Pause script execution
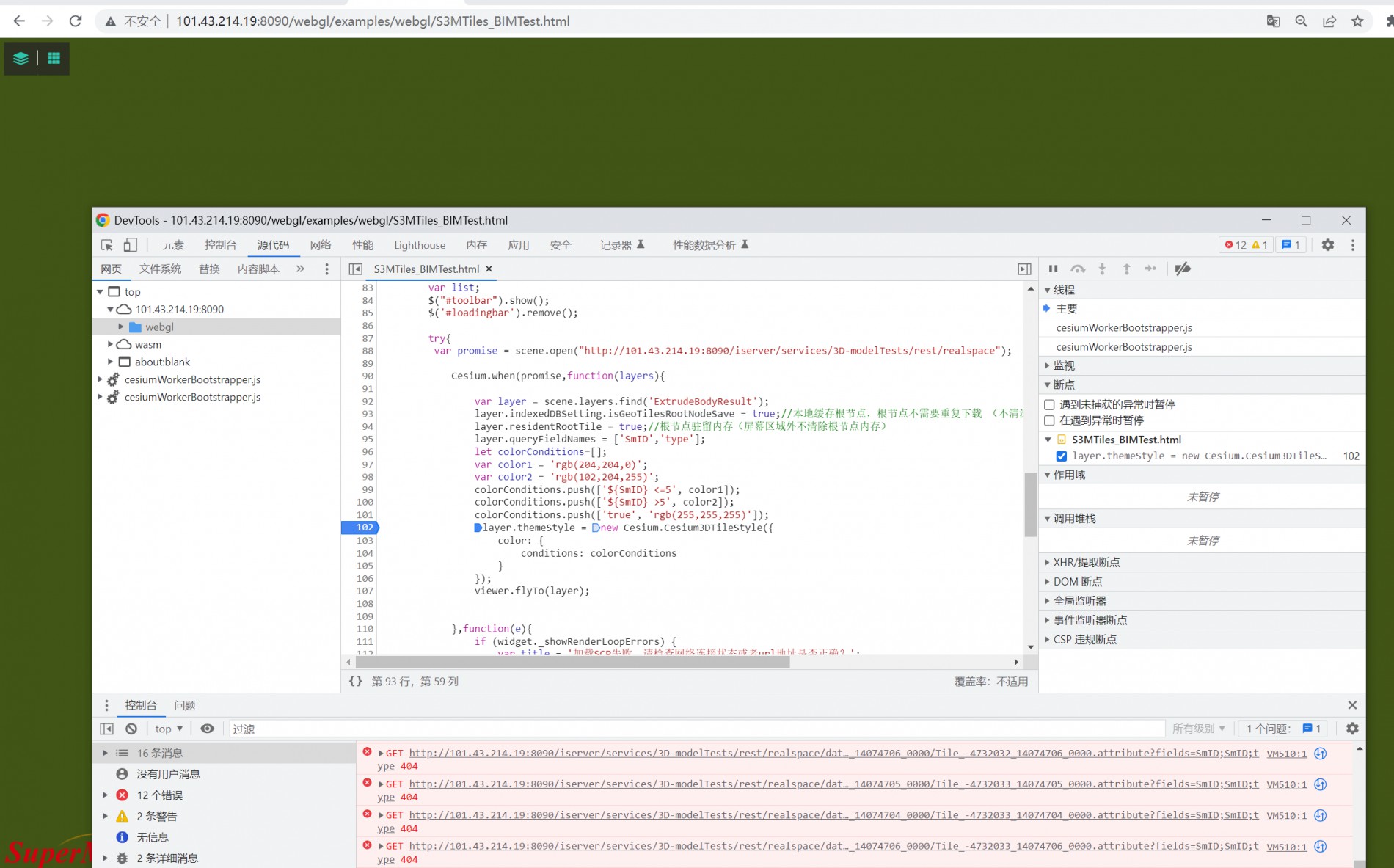The image size is (1394, 868). (x=1053, y=269)
